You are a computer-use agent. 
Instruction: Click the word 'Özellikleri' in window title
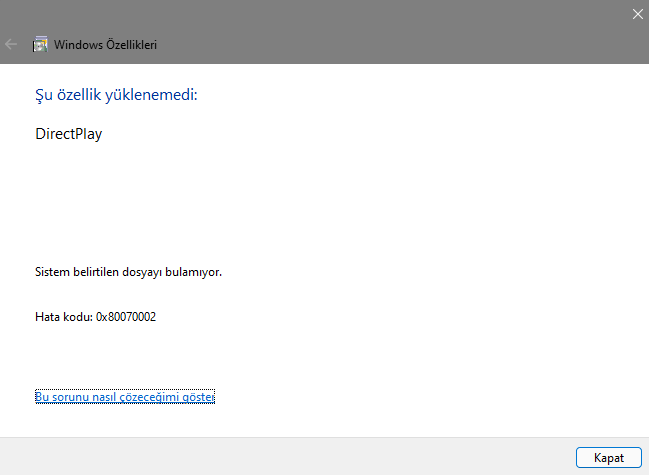coord(129,44)
